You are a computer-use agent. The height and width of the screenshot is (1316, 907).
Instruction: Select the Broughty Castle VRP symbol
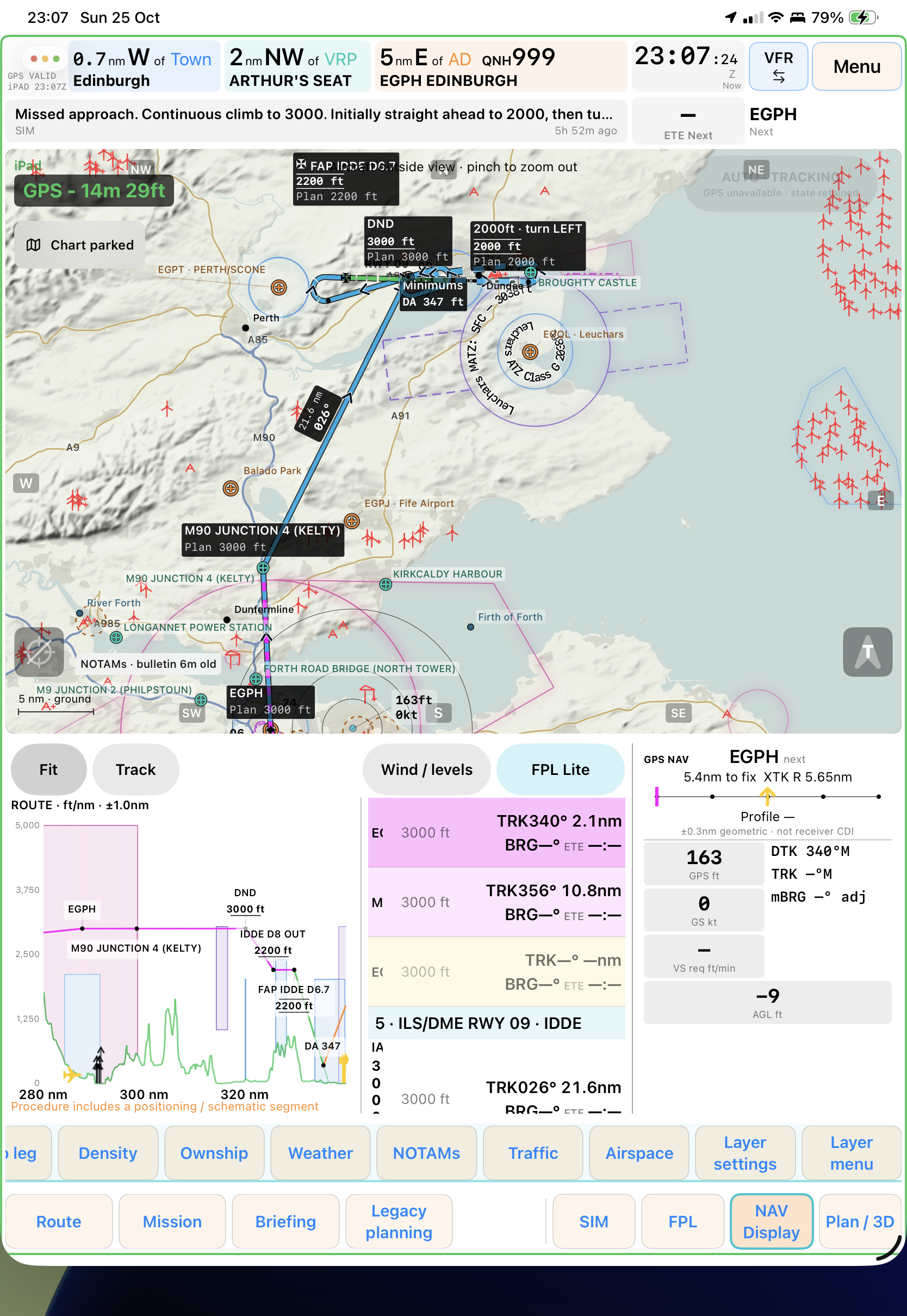(530, 273)
